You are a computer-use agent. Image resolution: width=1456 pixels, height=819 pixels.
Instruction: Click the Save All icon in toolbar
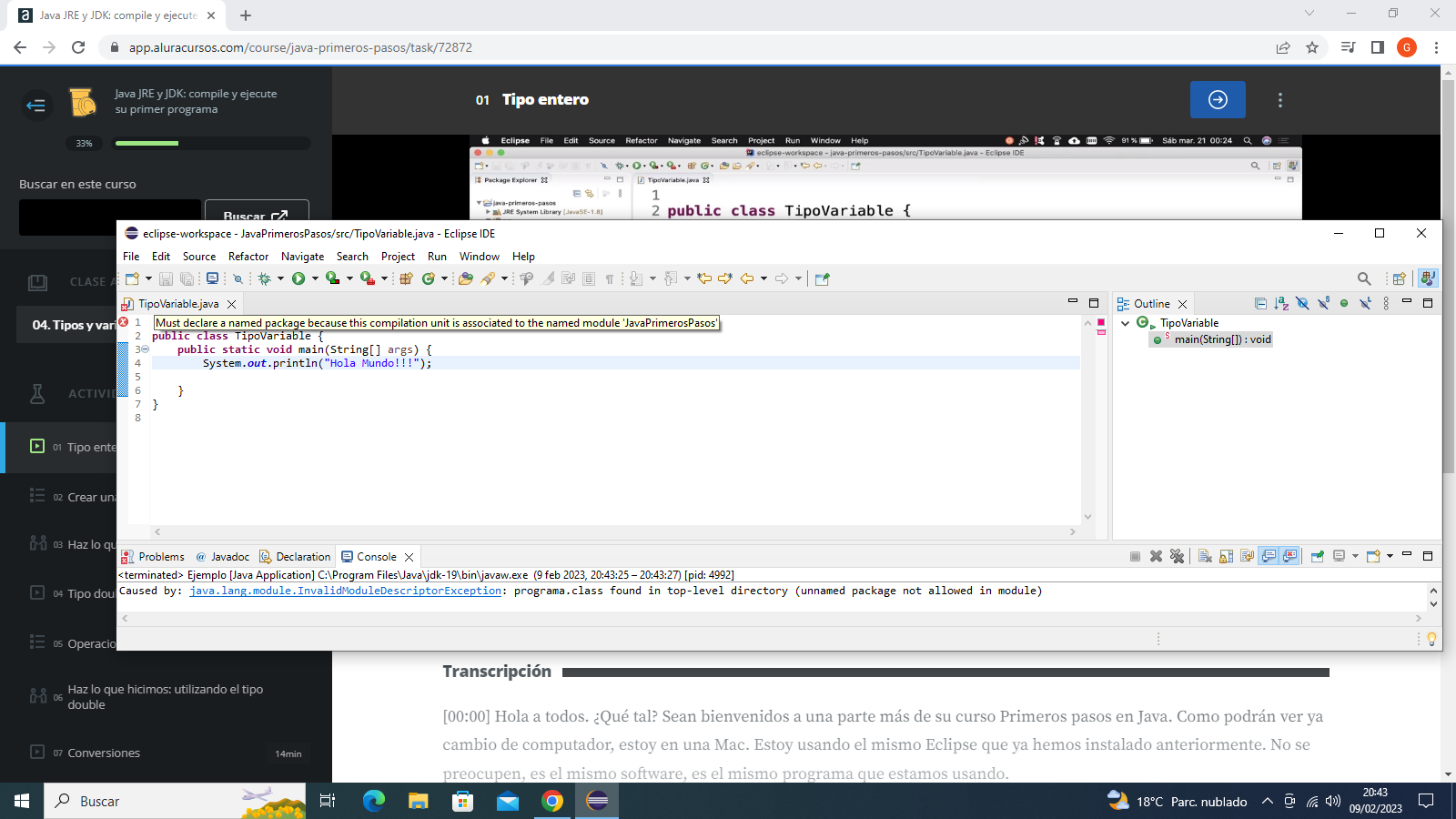[187, 278]
